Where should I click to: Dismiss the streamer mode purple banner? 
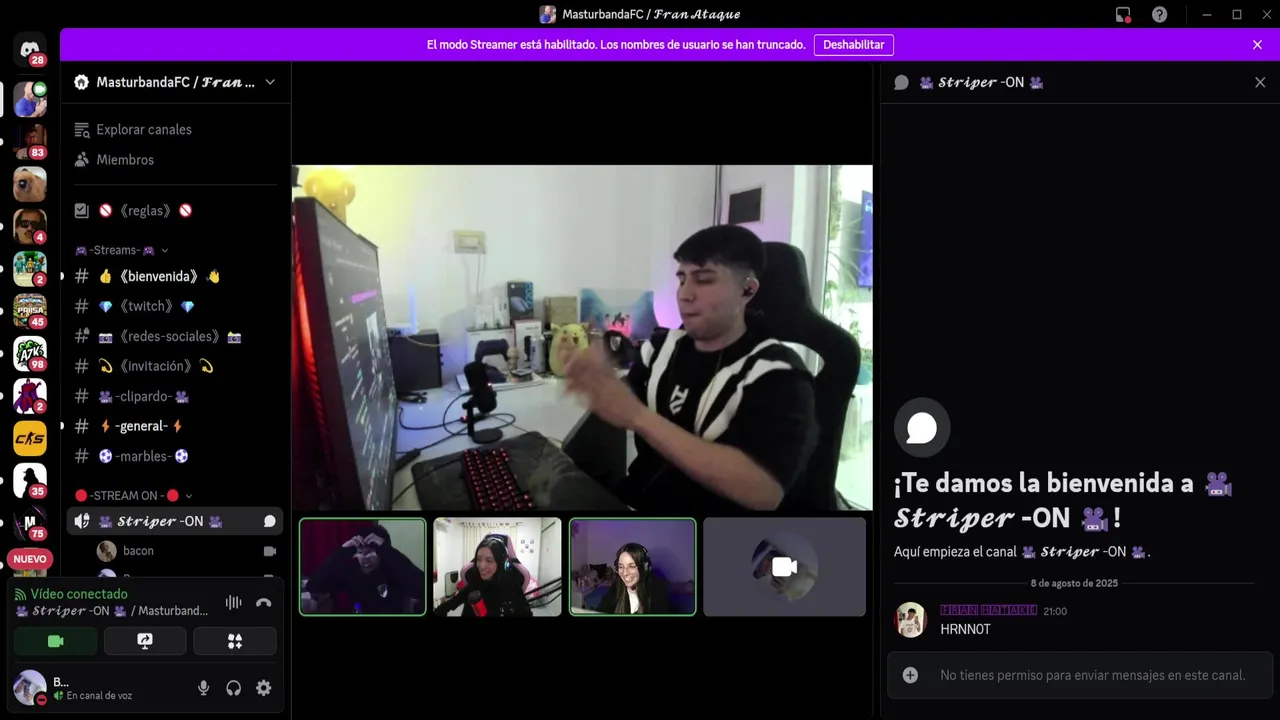click(x=1257, y=45)
